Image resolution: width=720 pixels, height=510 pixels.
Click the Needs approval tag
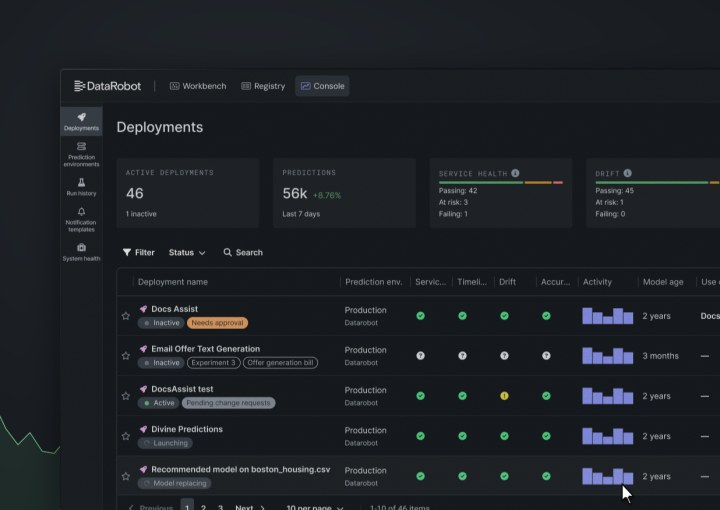(x=217, y=323)
